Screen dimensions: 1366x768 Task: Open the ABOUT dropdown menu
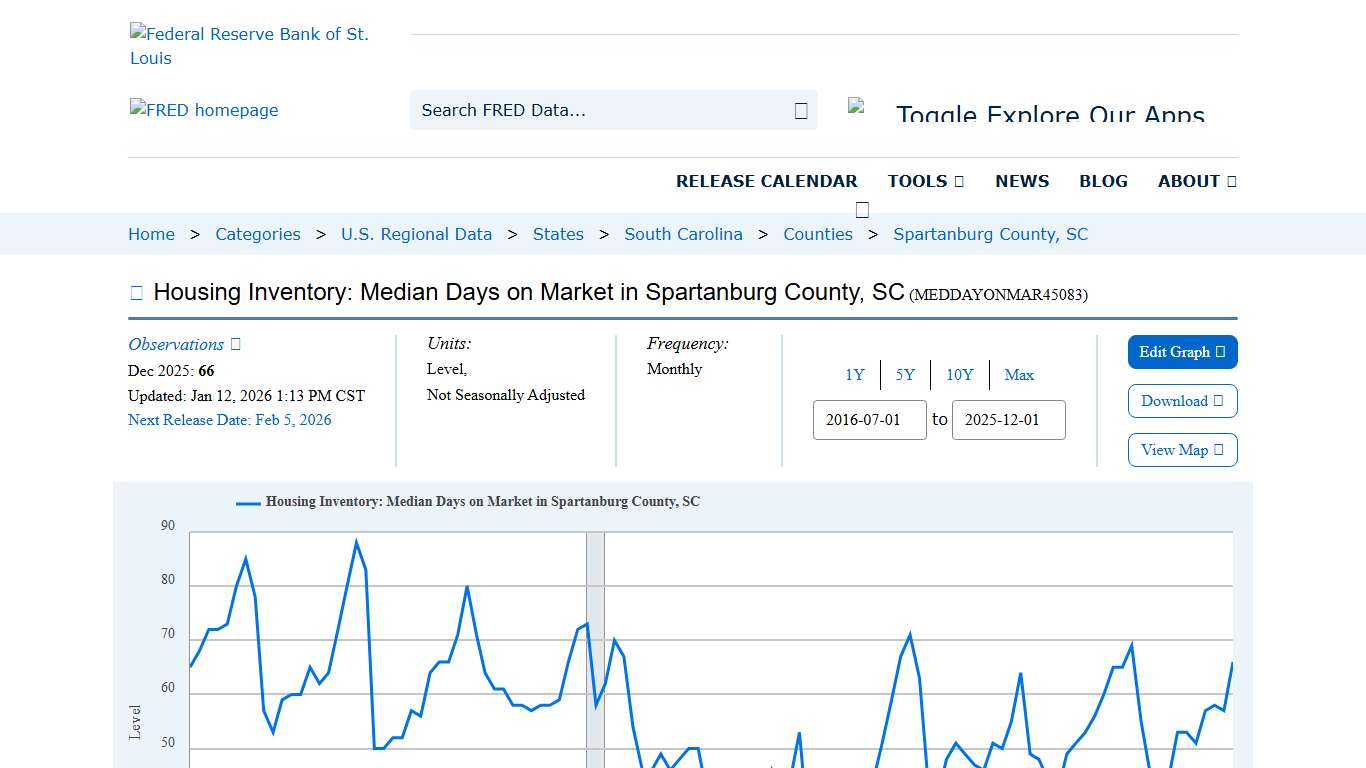tap(1196, 181)
